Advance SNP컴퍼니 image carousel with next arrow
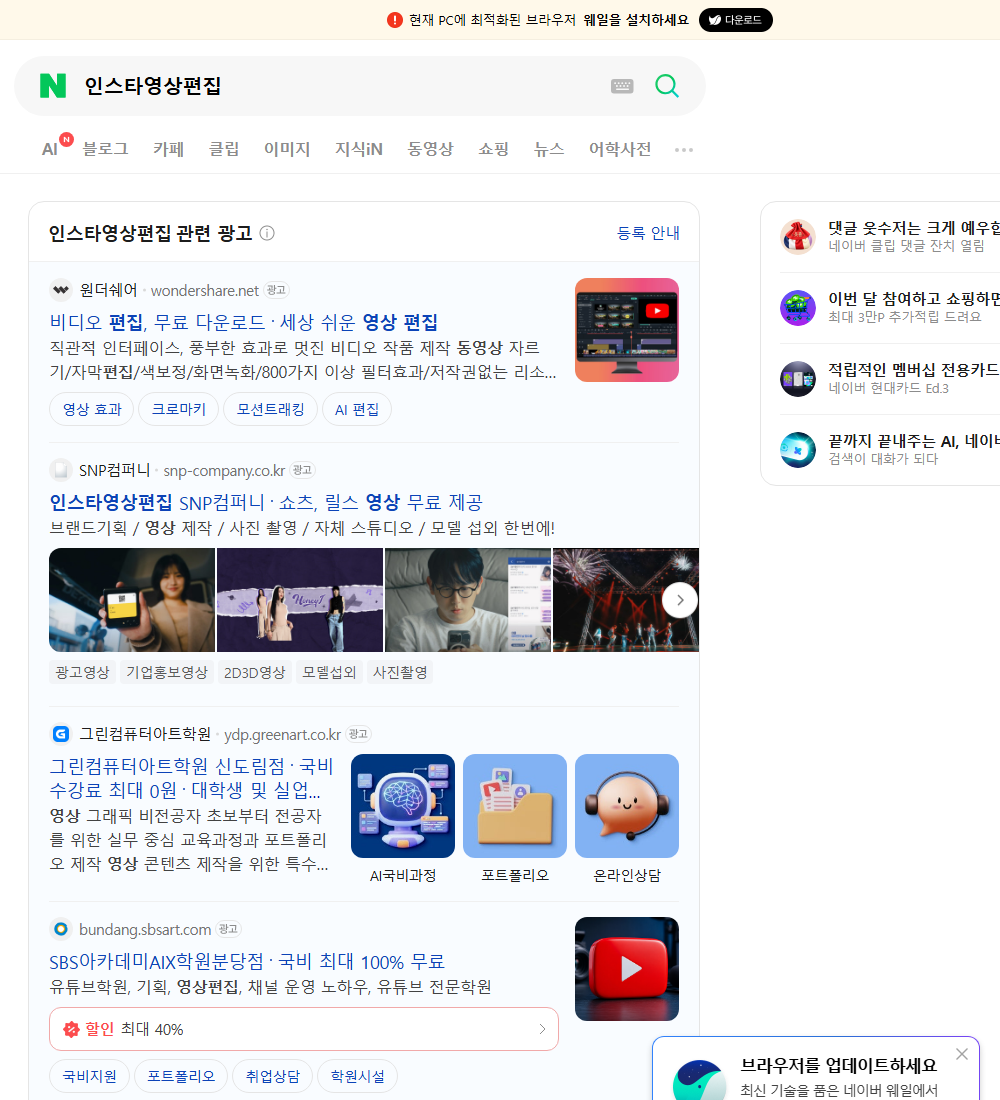This screenshot has width=1000, height=1100. coord(679,600)
